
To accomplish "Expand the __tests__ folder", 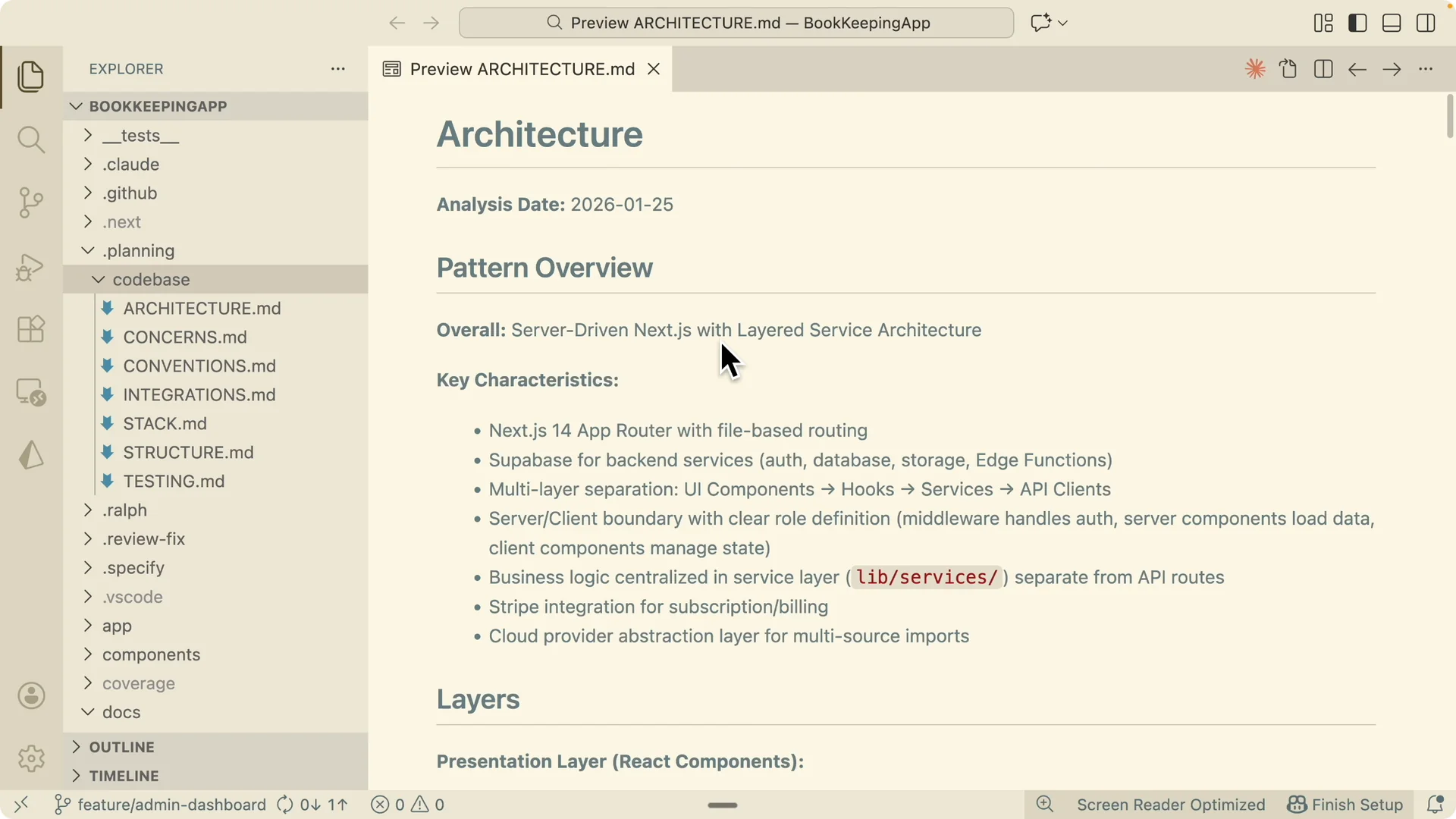I will tap(215, 136).
